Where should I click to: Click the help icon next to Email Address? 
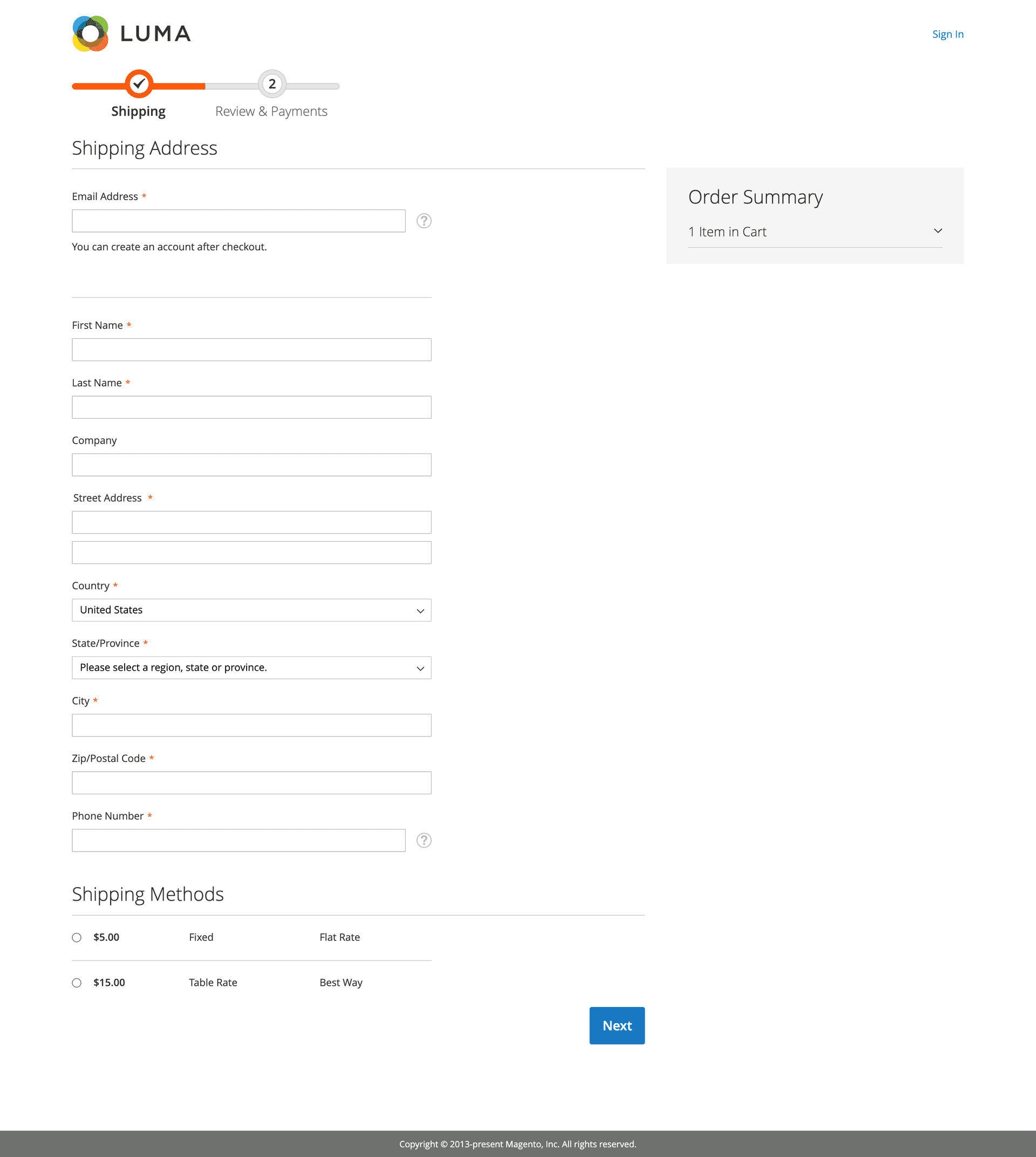tap(424, 220)
